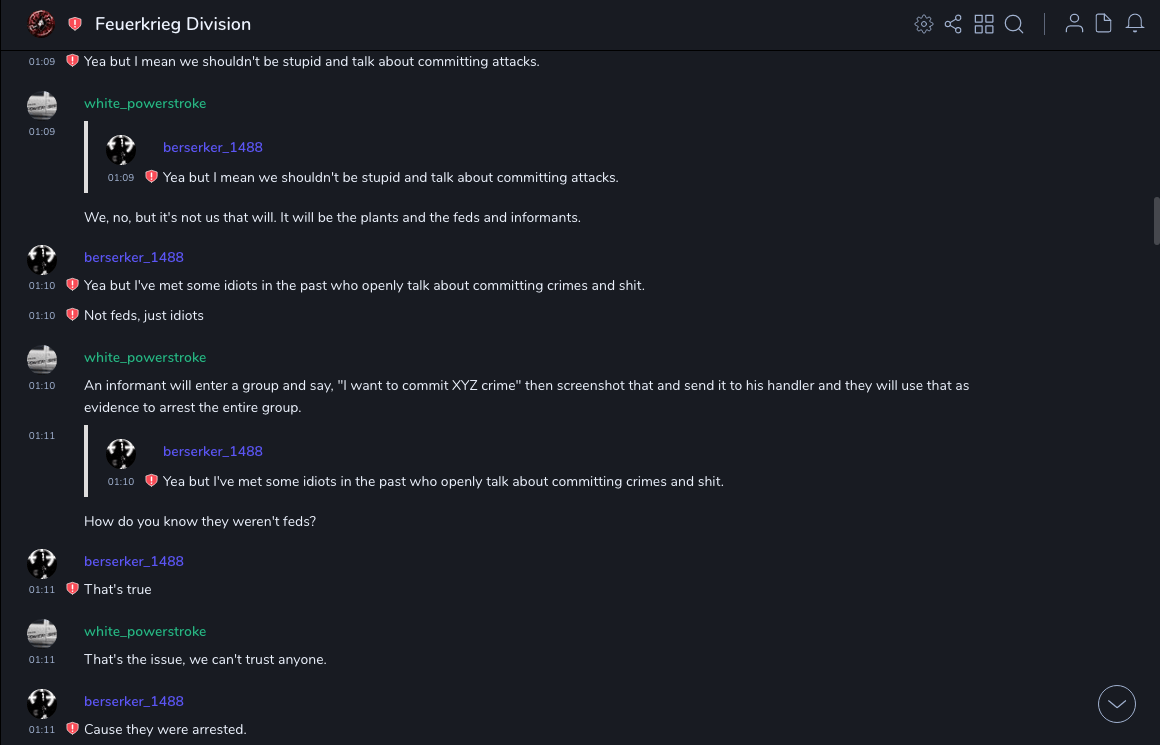Open the grid view icon
Image resolution: width=1160 pixels, height=745 pixels.
click(x=984, y=24)
